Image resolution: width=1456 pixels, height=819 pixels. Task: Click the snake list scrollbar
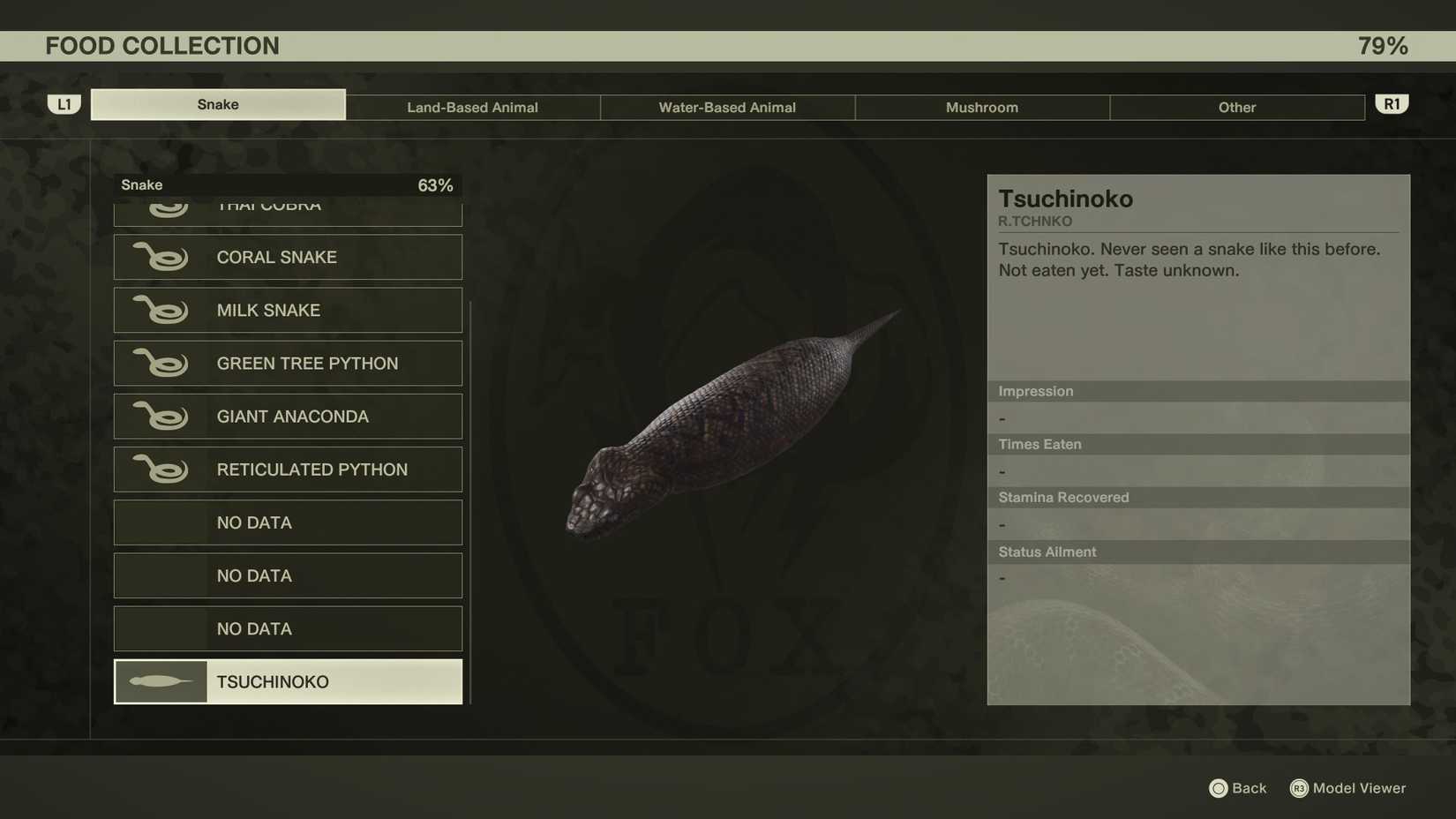pyautogui.click(x=473, y=503)
